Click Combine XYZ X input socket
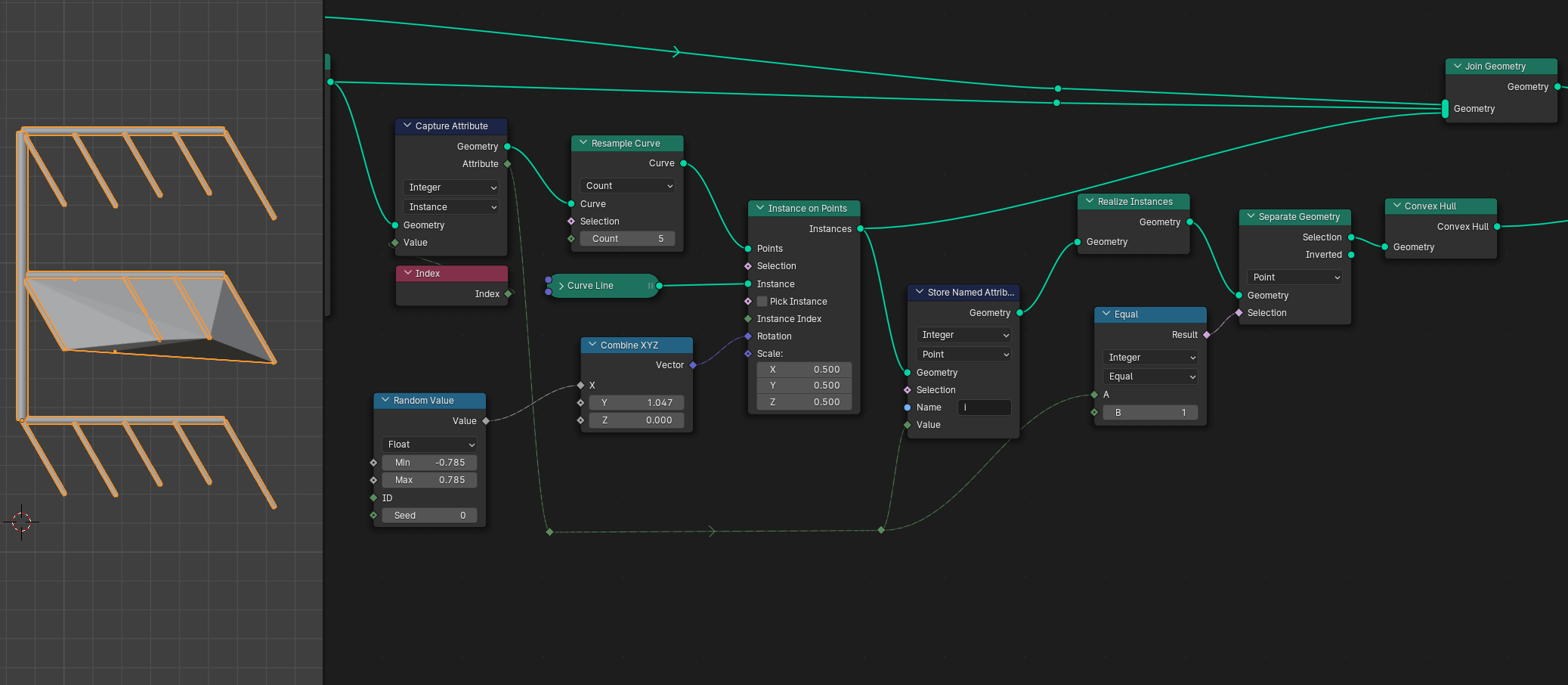Image resolution: width=1568 pixels, height=685 pixels. pos(580,386)
